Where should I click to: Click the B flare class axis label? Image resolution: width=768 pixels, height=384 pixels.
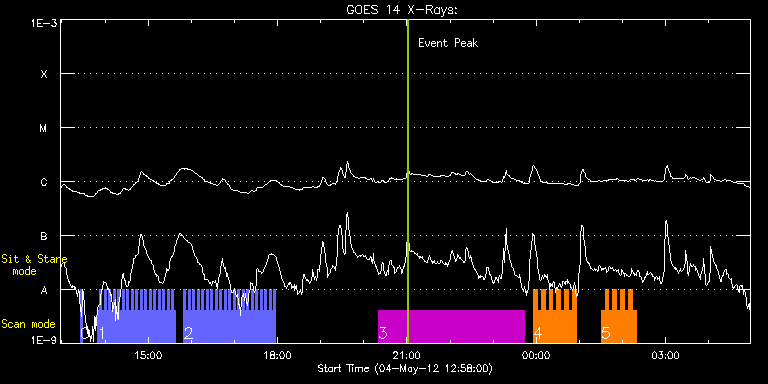coord(44,236)
